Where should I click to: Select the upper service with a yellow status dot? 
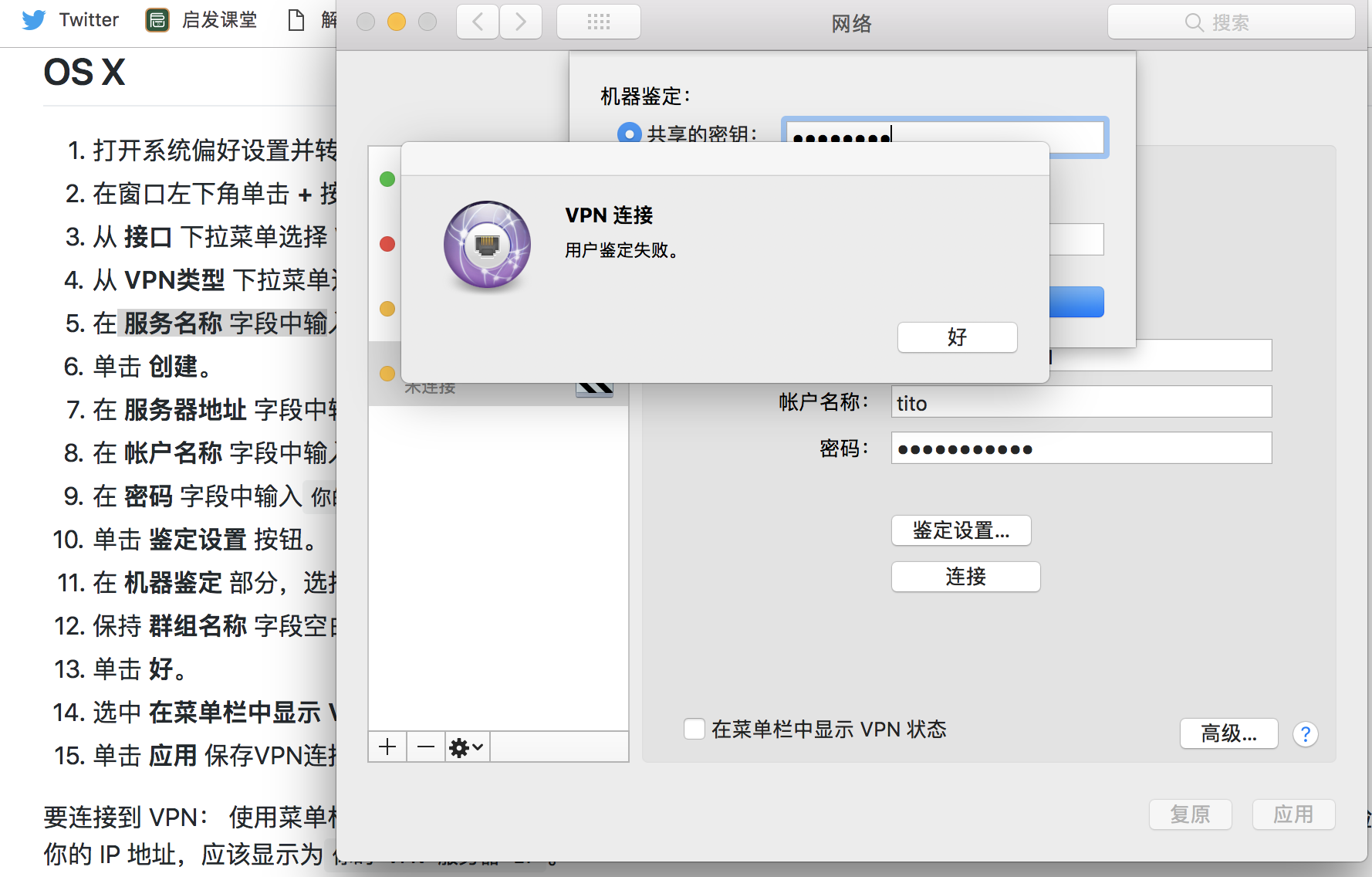pos(387,309)
